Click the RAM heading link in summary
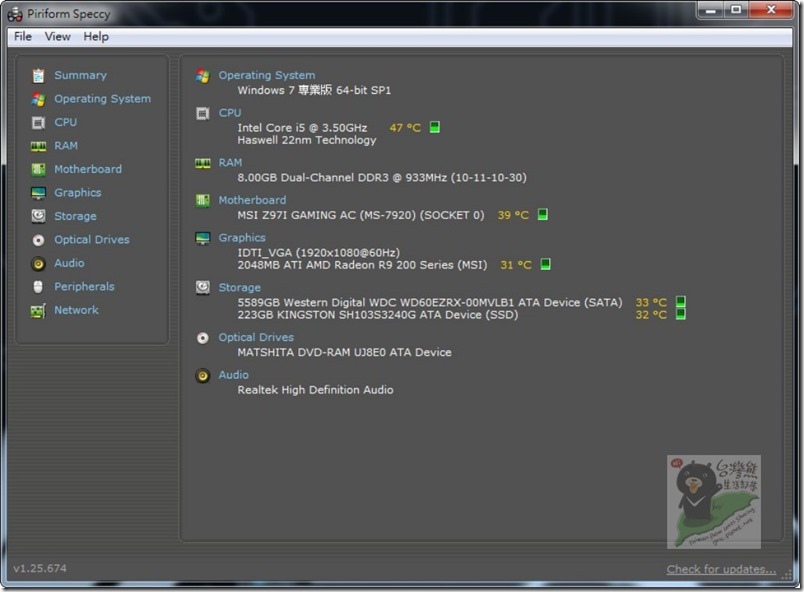This screenshot has width=804, height=592. (230, 163)
